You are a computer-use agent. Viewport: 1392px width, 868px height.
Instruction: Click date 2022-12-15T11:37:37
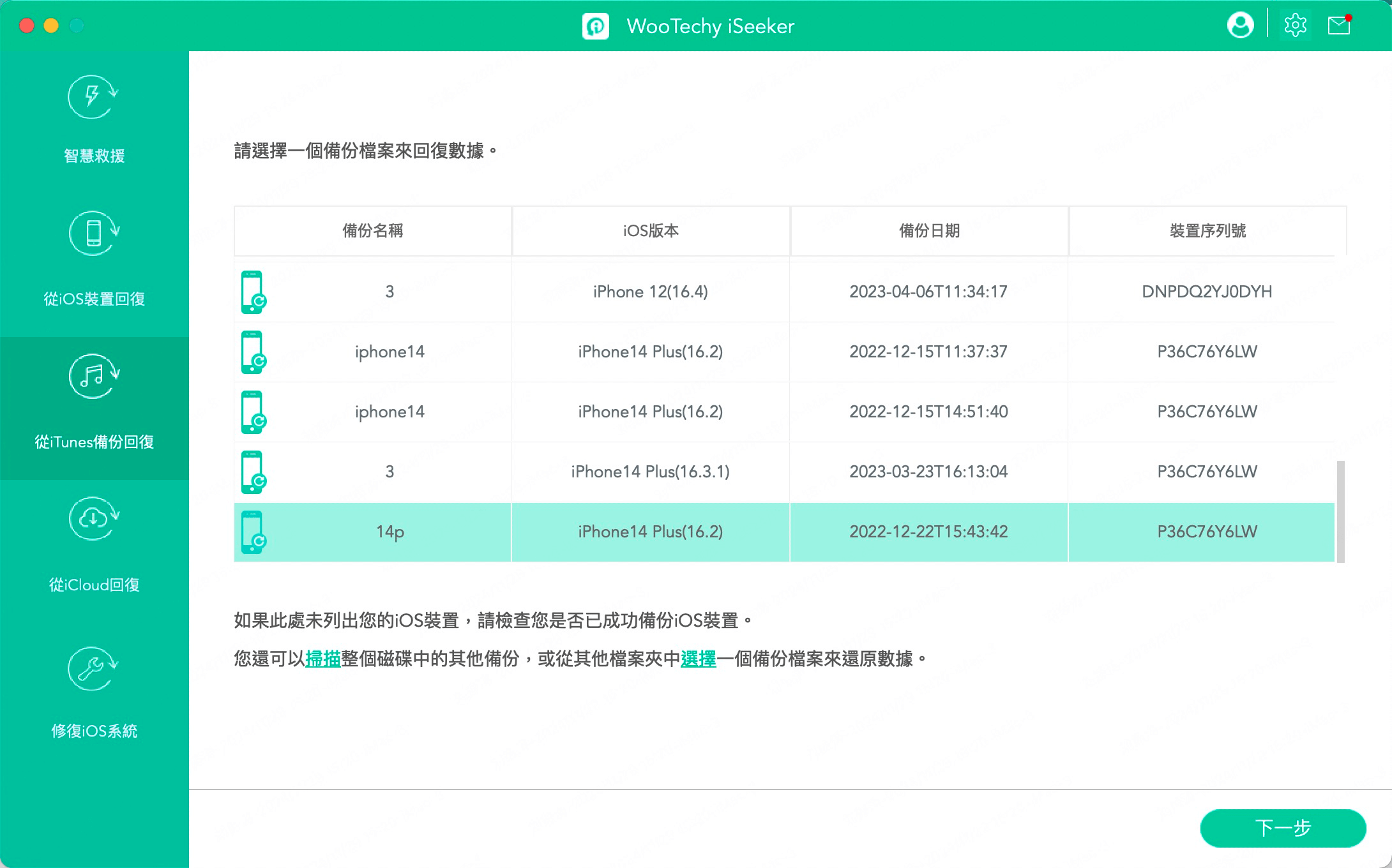pyautogui.click(x=928, y=352)
